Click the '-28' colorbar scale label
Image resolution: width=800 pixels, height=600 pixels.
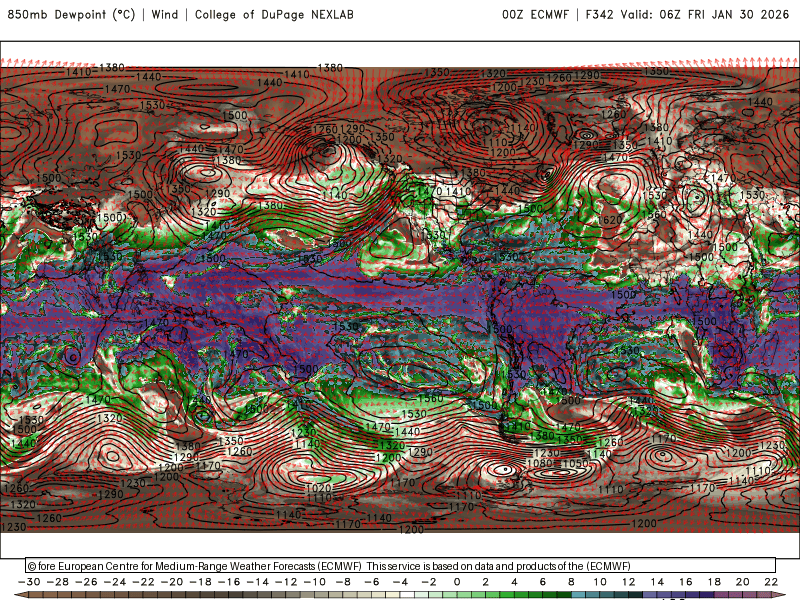coord(58,582)
